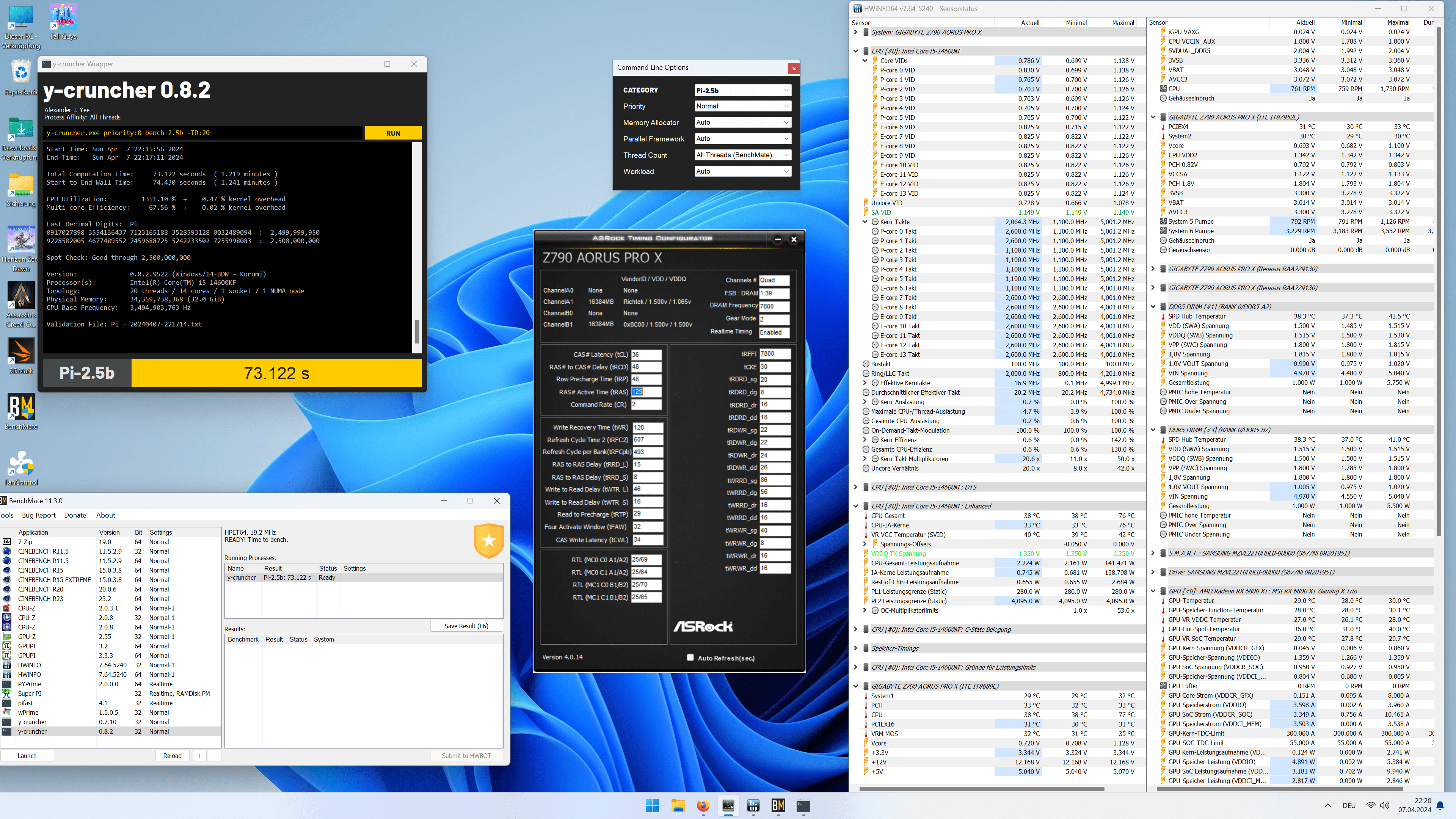
Task: Select CINEBENCH R23 row in application list
Action: pyautogui.click(x=111, y=599)
